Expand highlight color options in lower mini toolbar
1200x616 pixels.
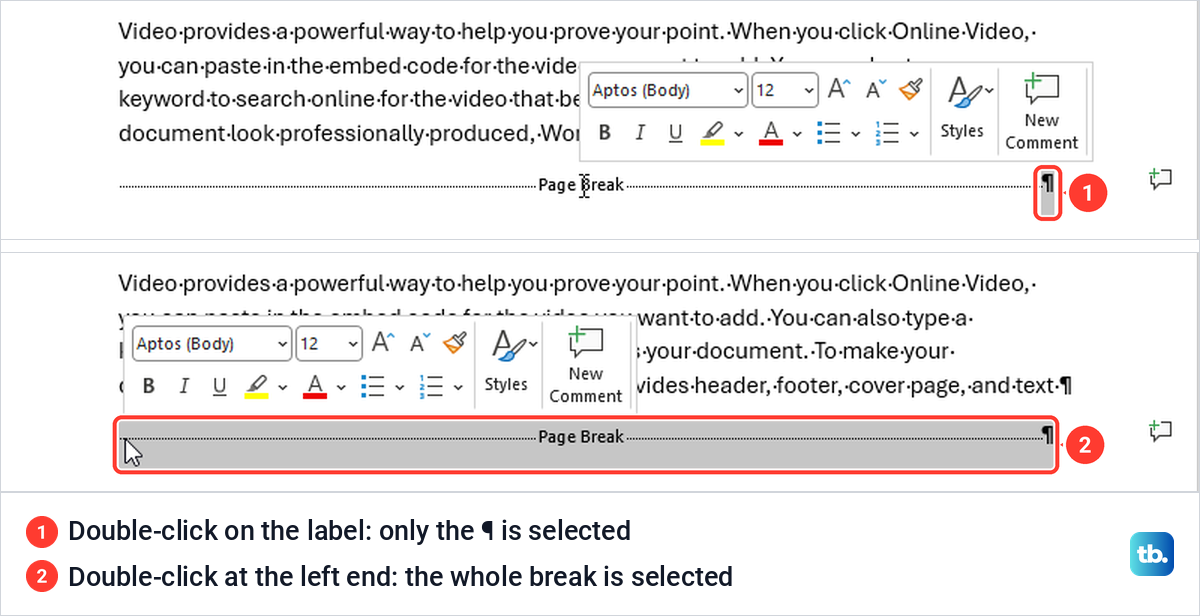coord(283,387)
